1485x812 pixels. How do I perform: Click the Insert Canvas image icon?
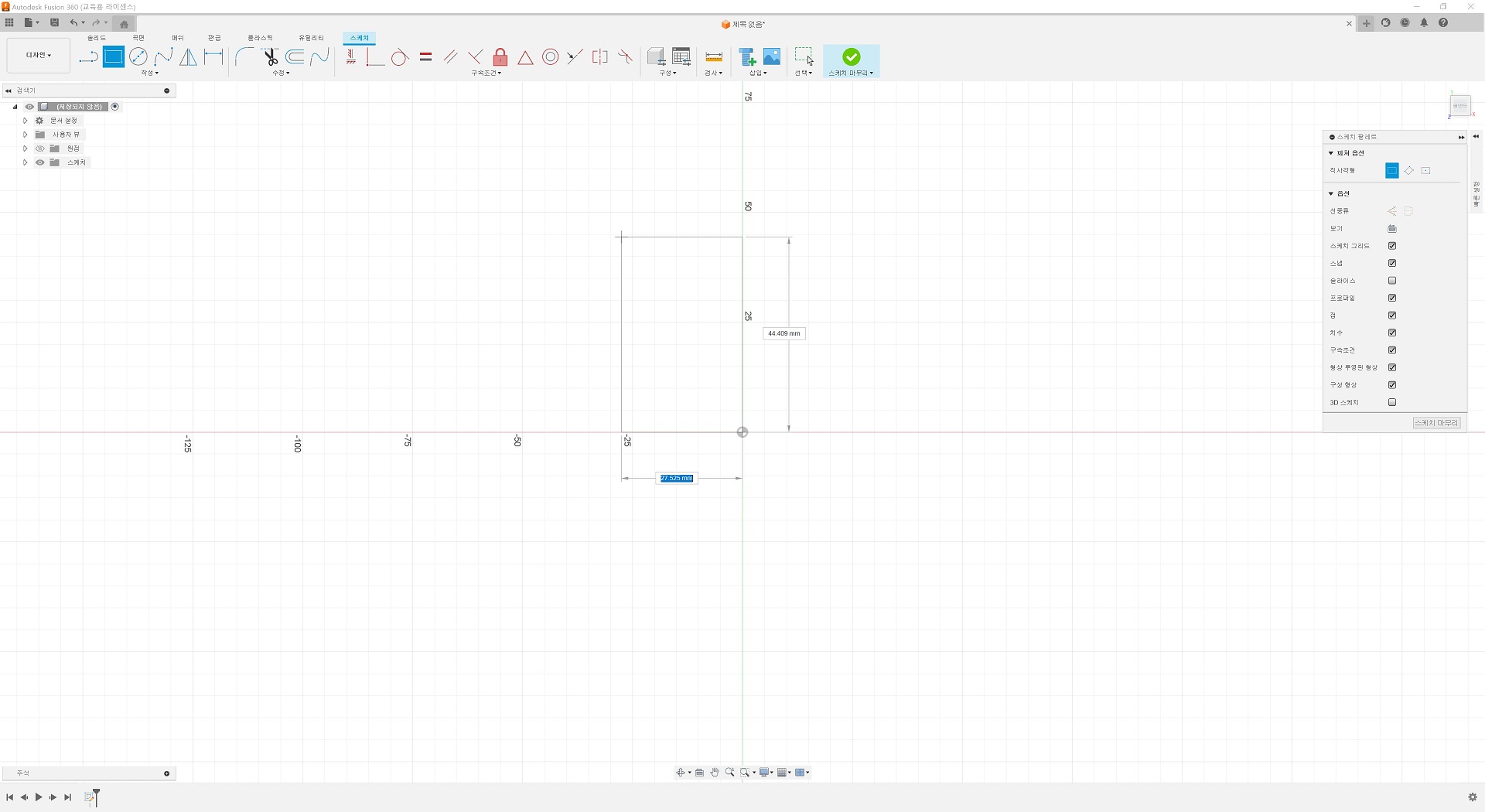tap(772, 57)
